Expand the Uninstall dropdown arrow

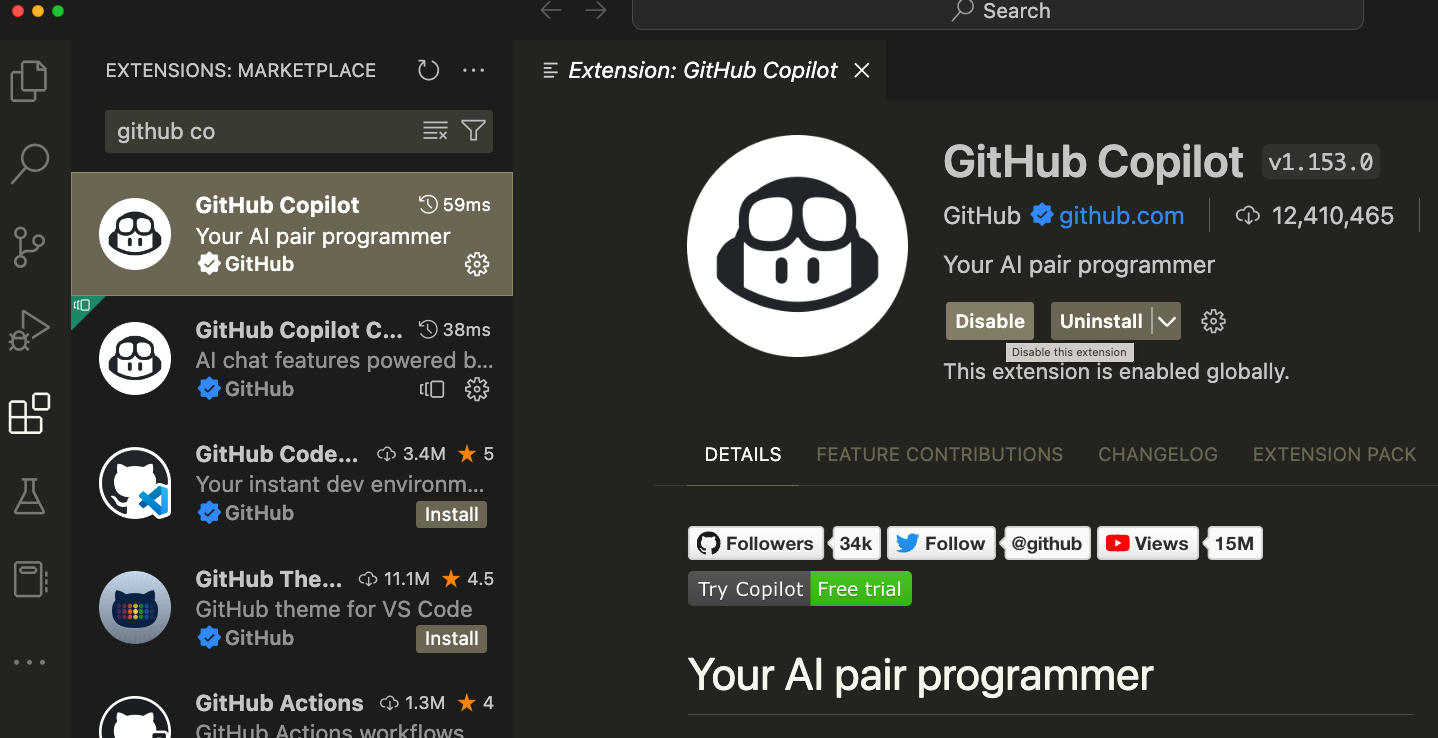point(1166,321)
